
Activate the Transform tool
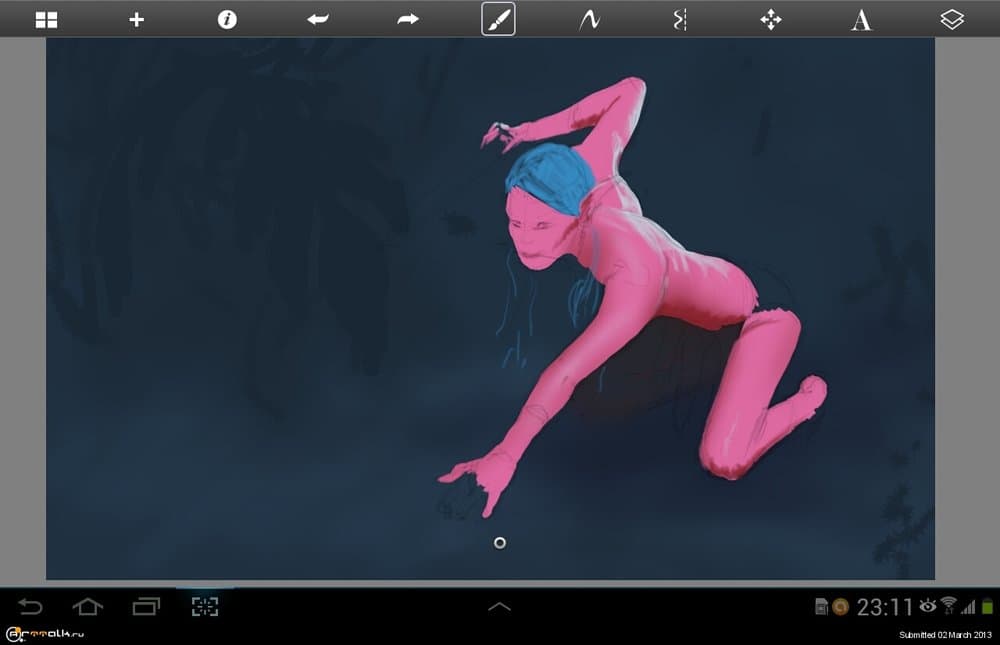point(769,18)
